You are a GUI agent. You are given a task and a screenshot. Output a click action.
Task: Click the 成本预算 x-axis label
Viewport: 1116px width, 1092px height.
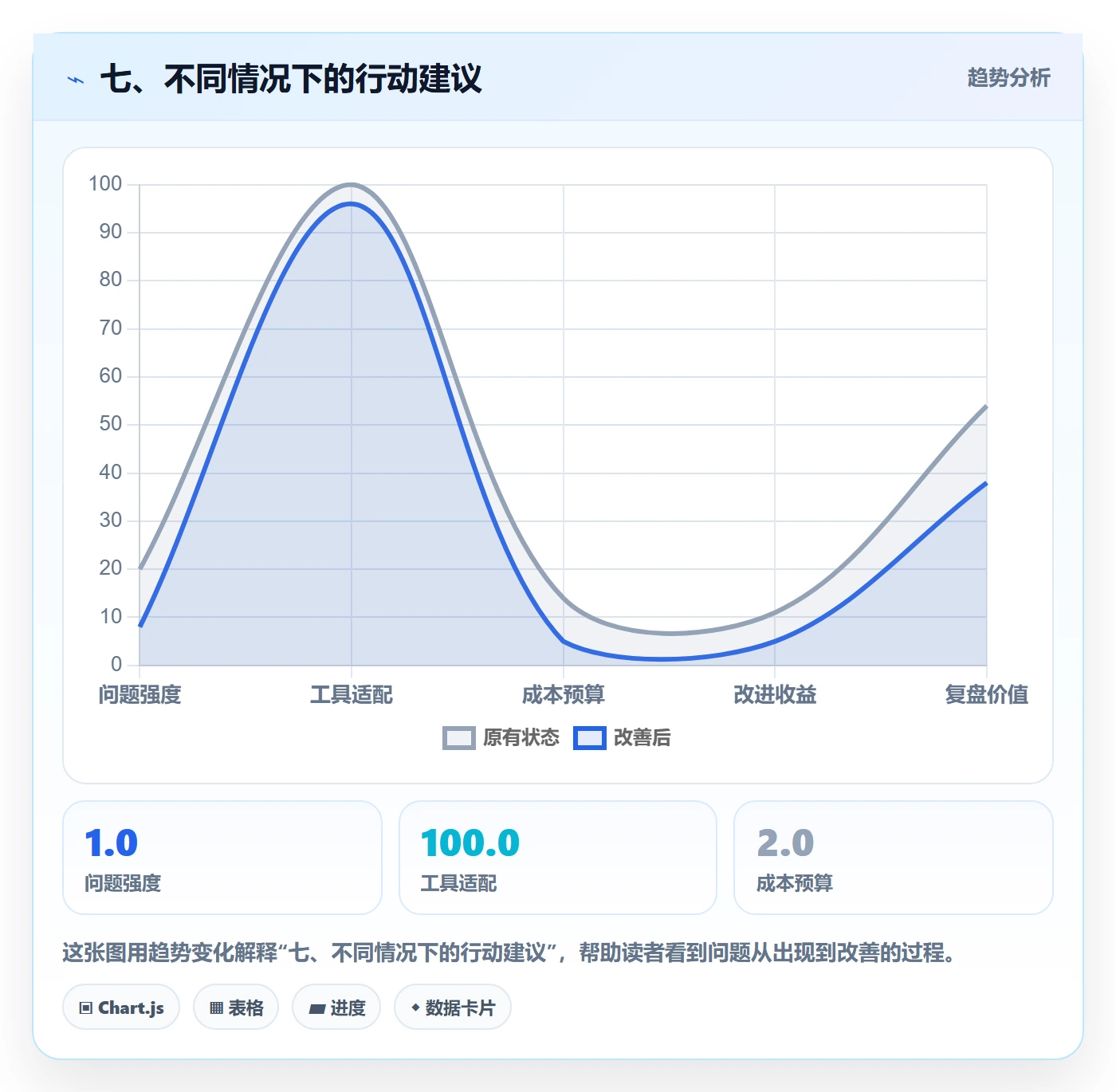pos(564,695)
